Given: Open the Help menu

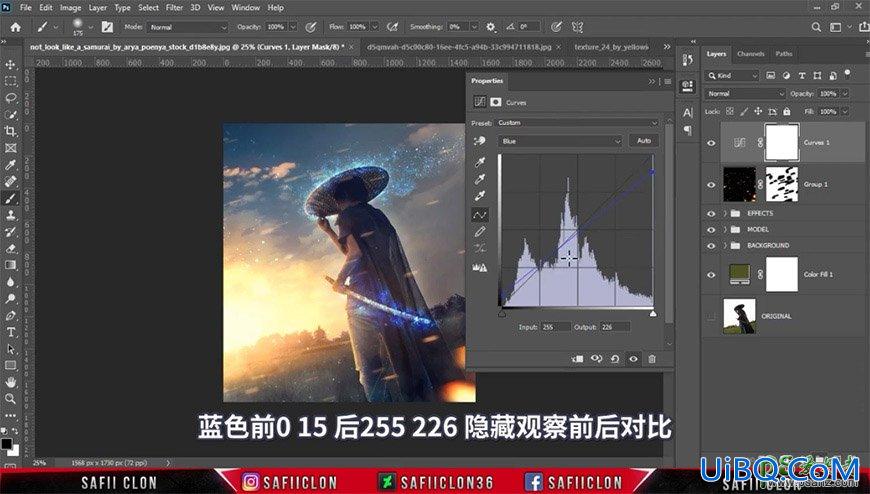Looking at the screenshot, I should 276,8.
